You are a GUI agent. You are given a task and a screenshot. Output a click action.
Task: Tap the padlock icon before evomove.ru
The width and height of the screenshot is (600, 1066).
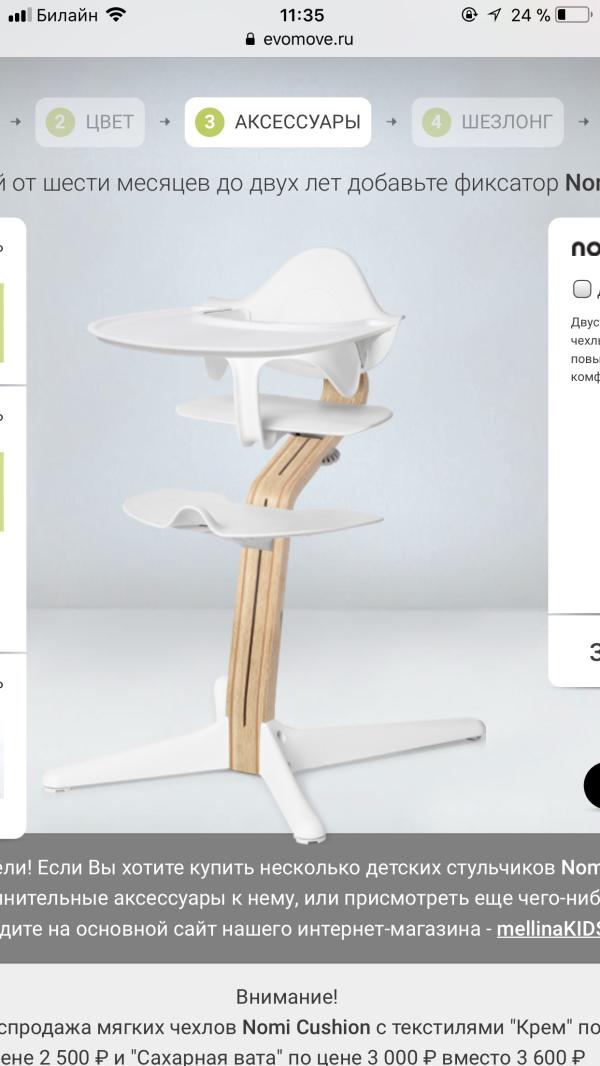[251, 39]
